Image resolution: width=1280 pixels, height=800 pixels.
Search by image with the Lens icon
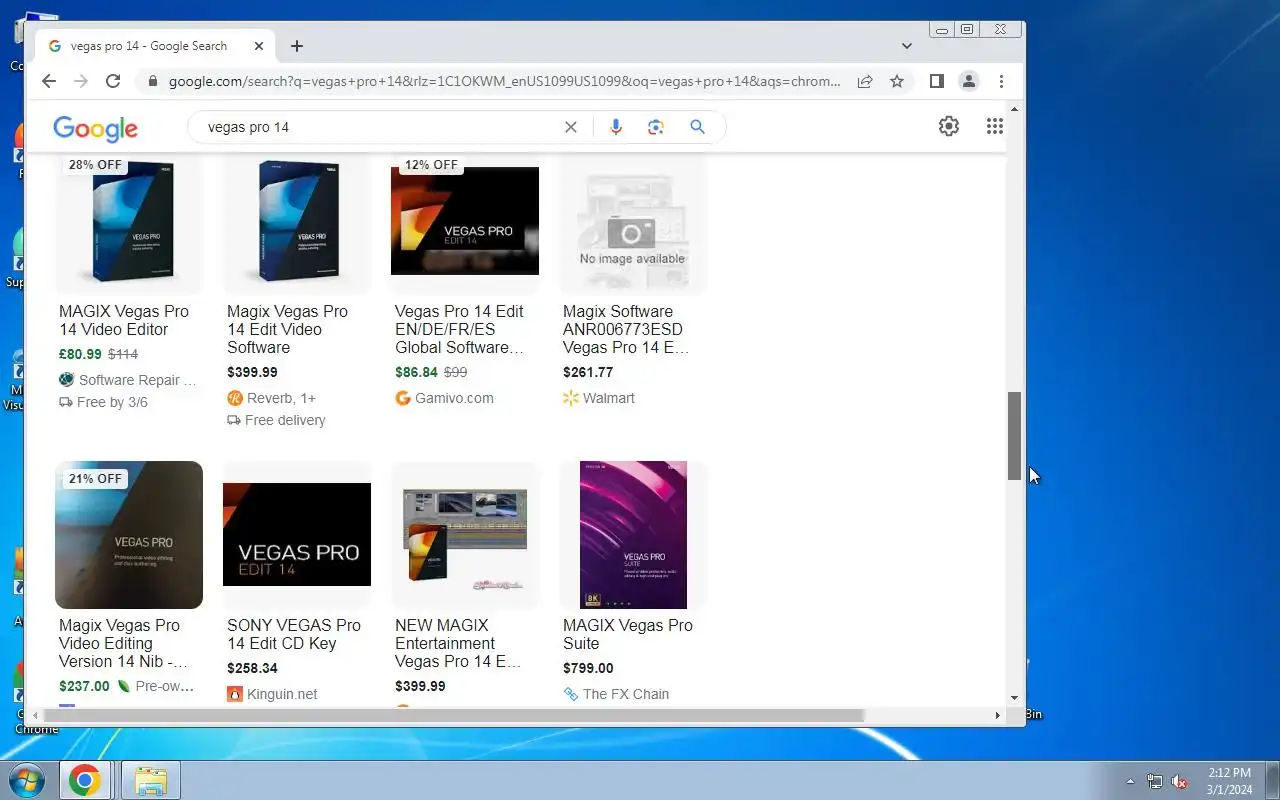656,127
